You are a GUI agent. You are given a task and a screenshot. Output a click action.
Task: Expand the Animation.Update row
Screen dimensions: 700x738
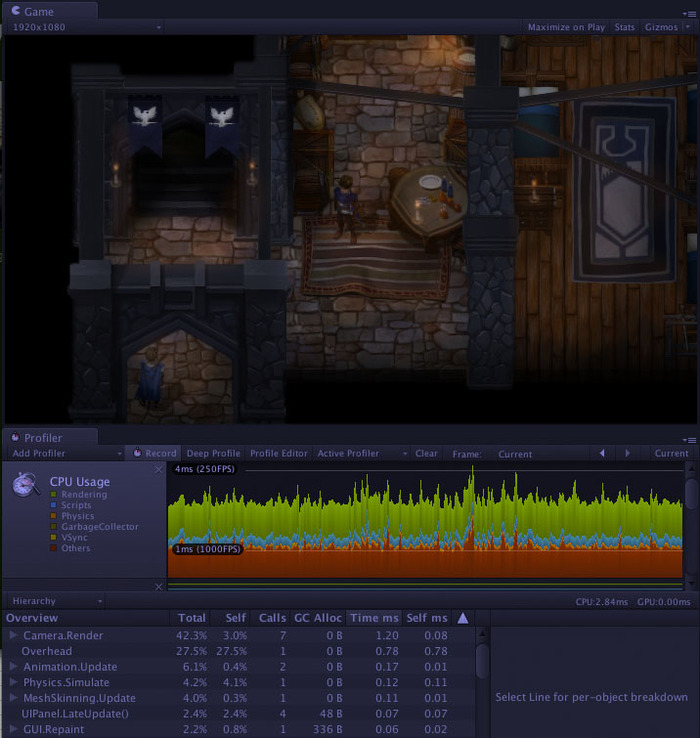[14, 667]
